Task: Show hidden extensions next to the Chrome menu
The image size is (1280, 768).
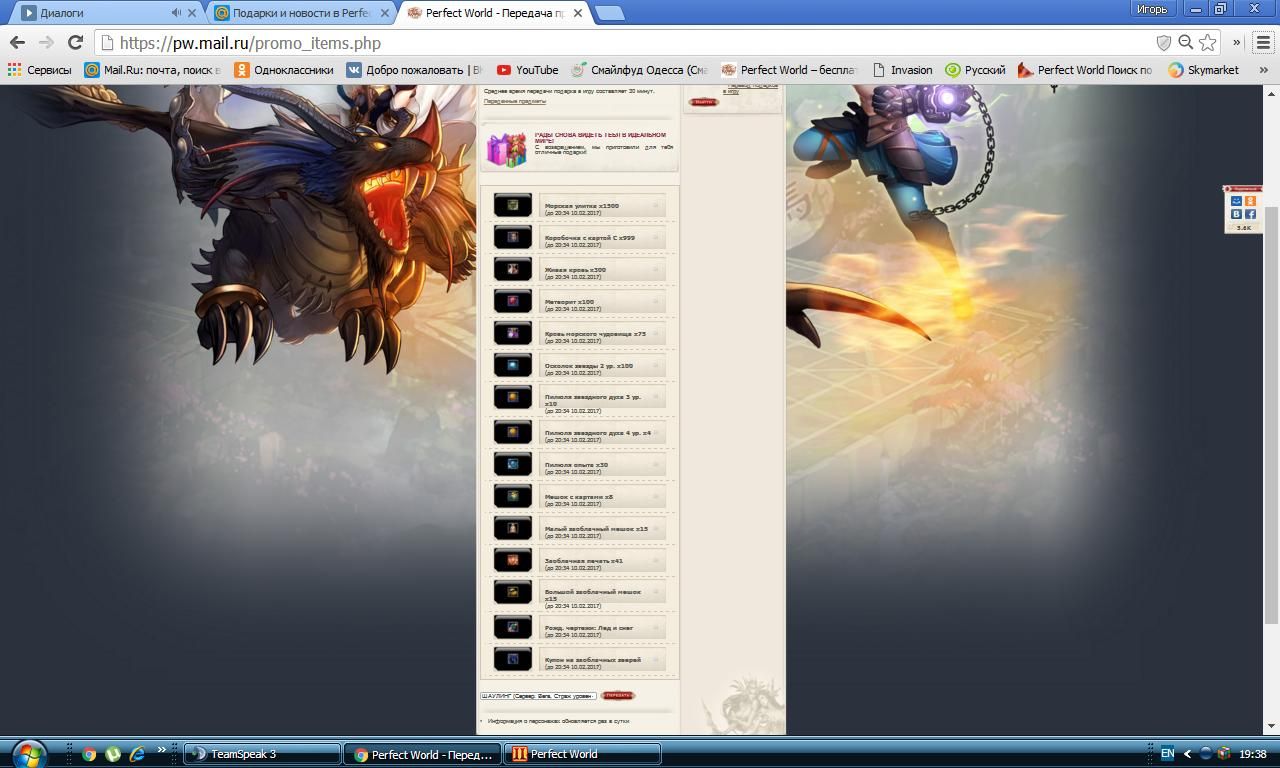Action: point(1237,42)
